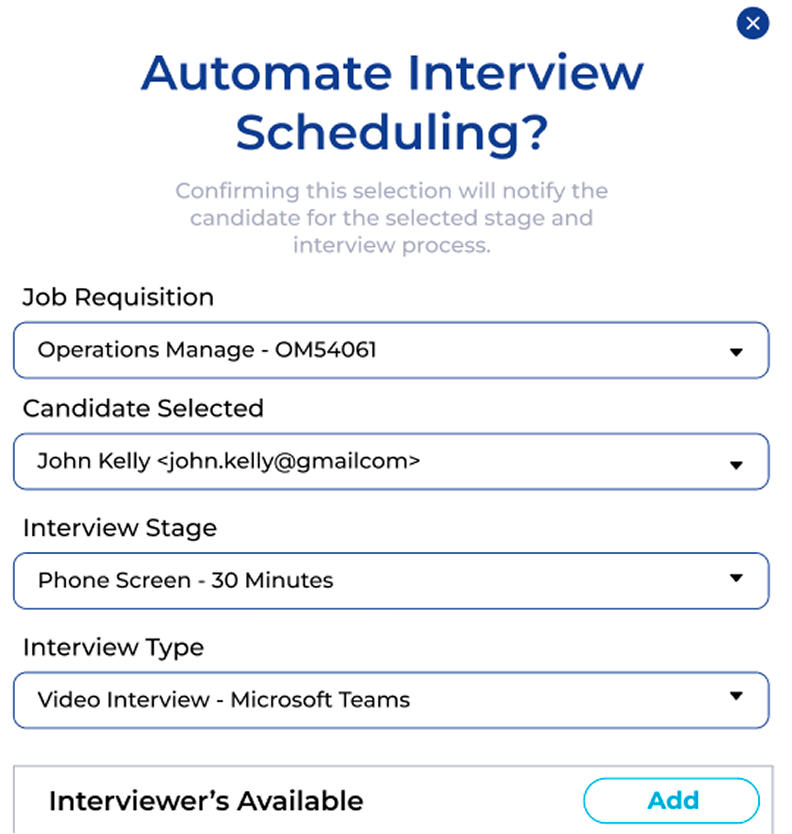The image size is (792, 834).
Task: Click the confirmation description paragraph
Action: (x=392, y=217)
